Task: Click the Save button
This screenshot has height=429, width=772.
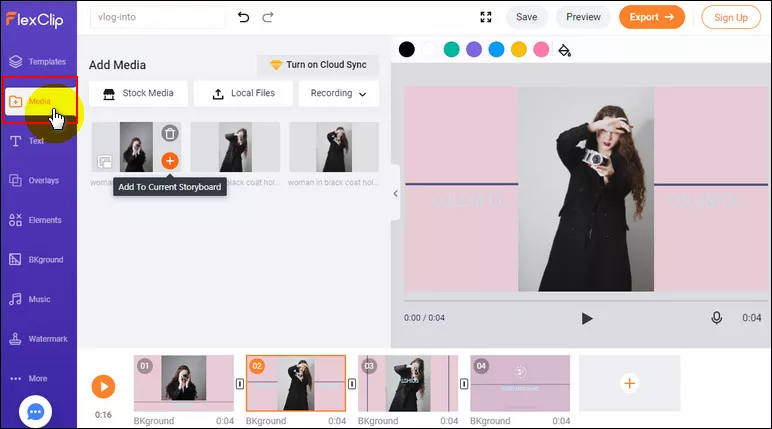Action: [526, 17]
